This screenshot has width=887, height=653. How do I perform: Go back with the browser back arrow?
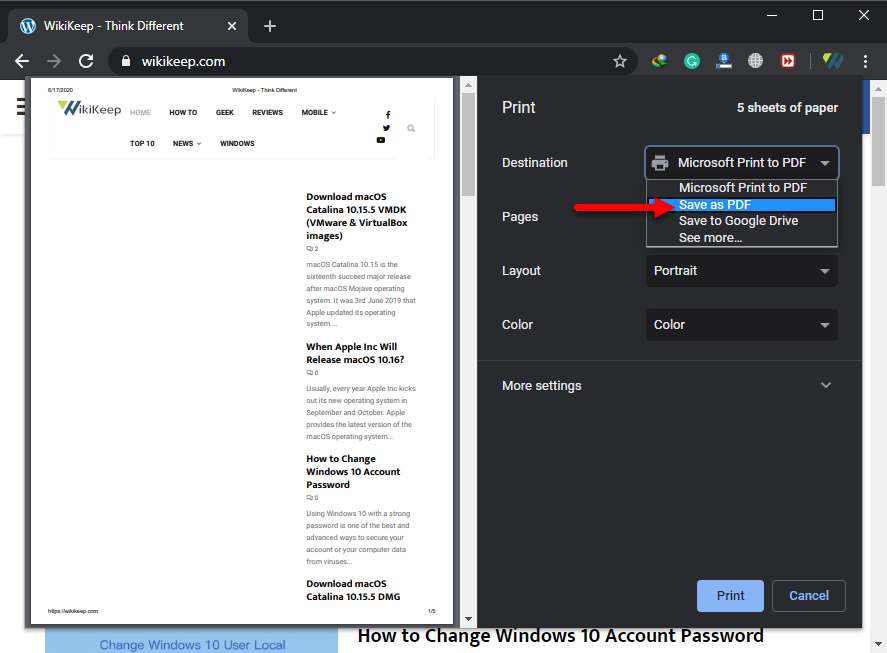coord(21,61)
